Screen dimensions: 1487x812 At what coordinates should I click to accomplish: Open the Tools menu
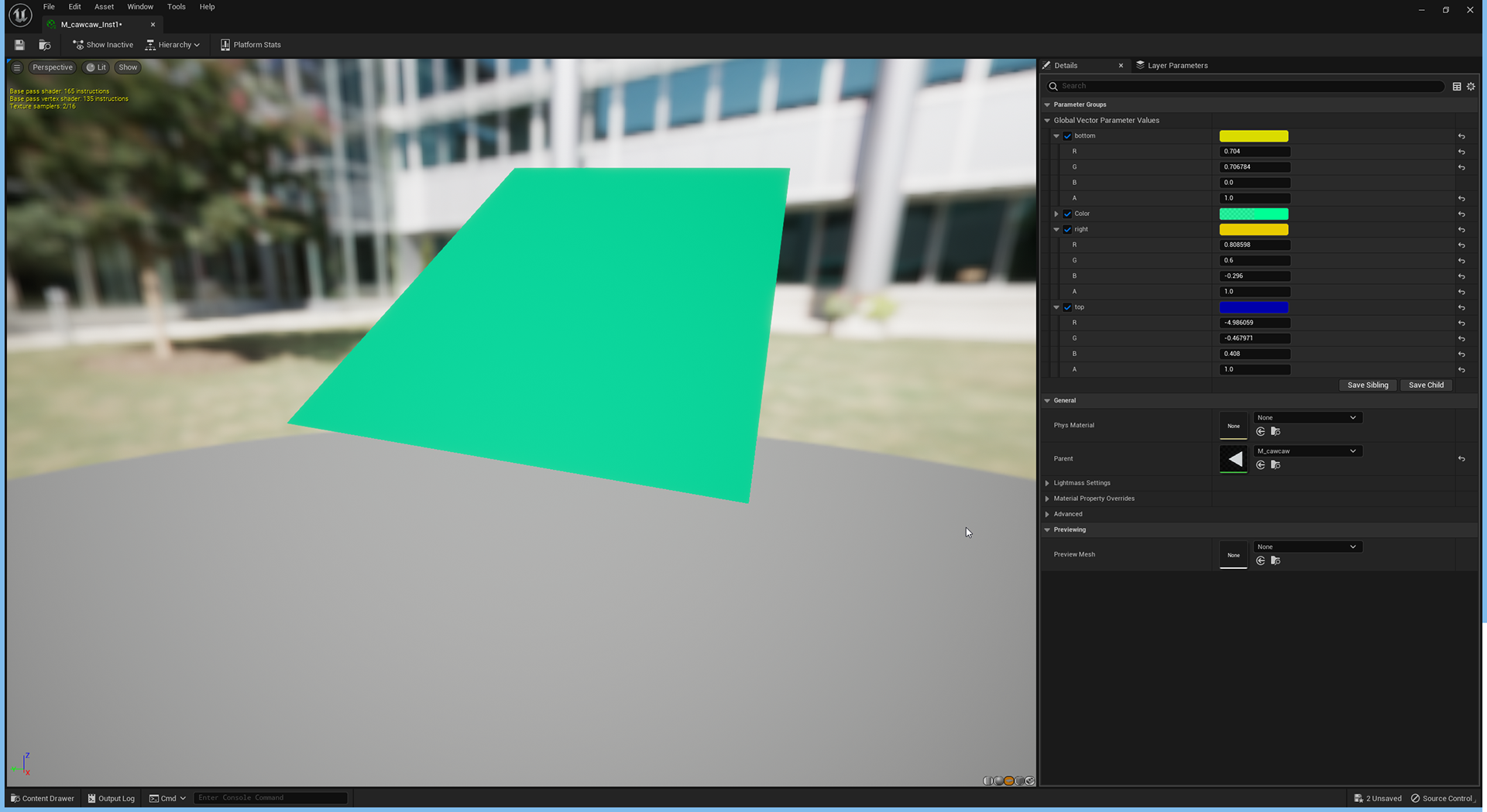coord(177,7)
